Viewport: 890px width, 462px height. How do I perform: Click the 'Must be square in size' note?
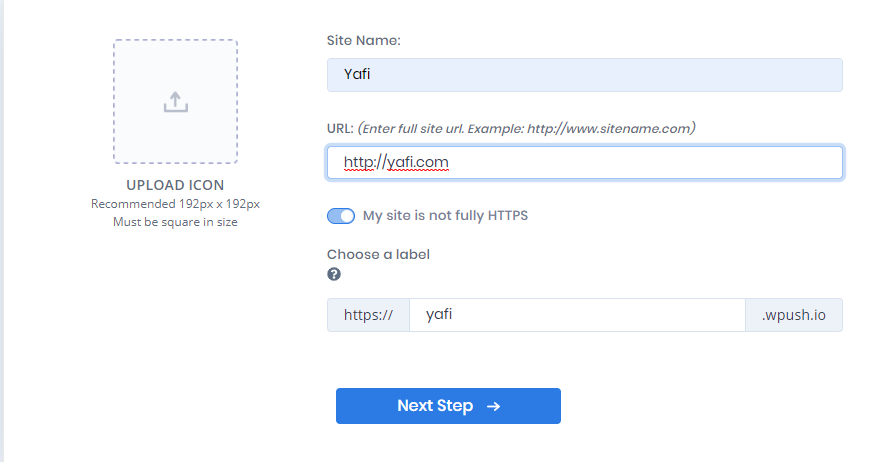(x=175, y=222)
